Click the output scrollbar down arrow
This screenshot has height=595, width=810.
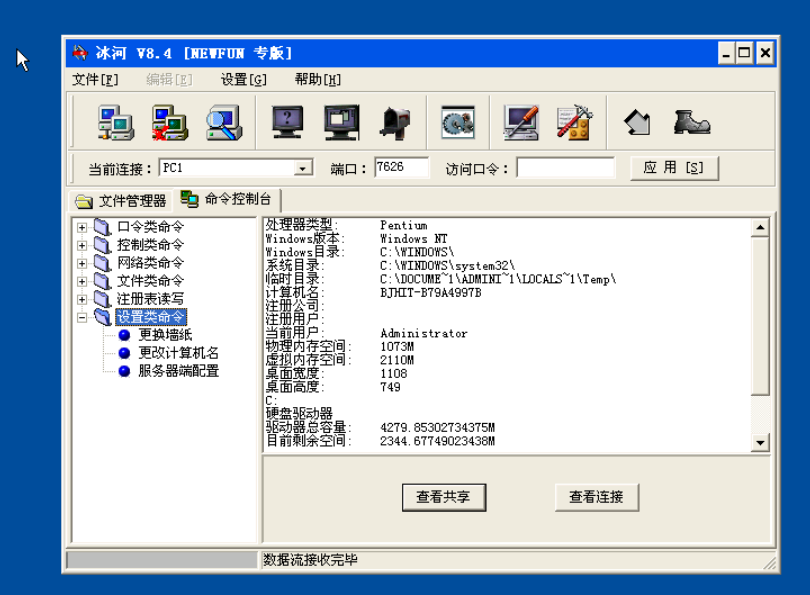click(x=760, y=443)
